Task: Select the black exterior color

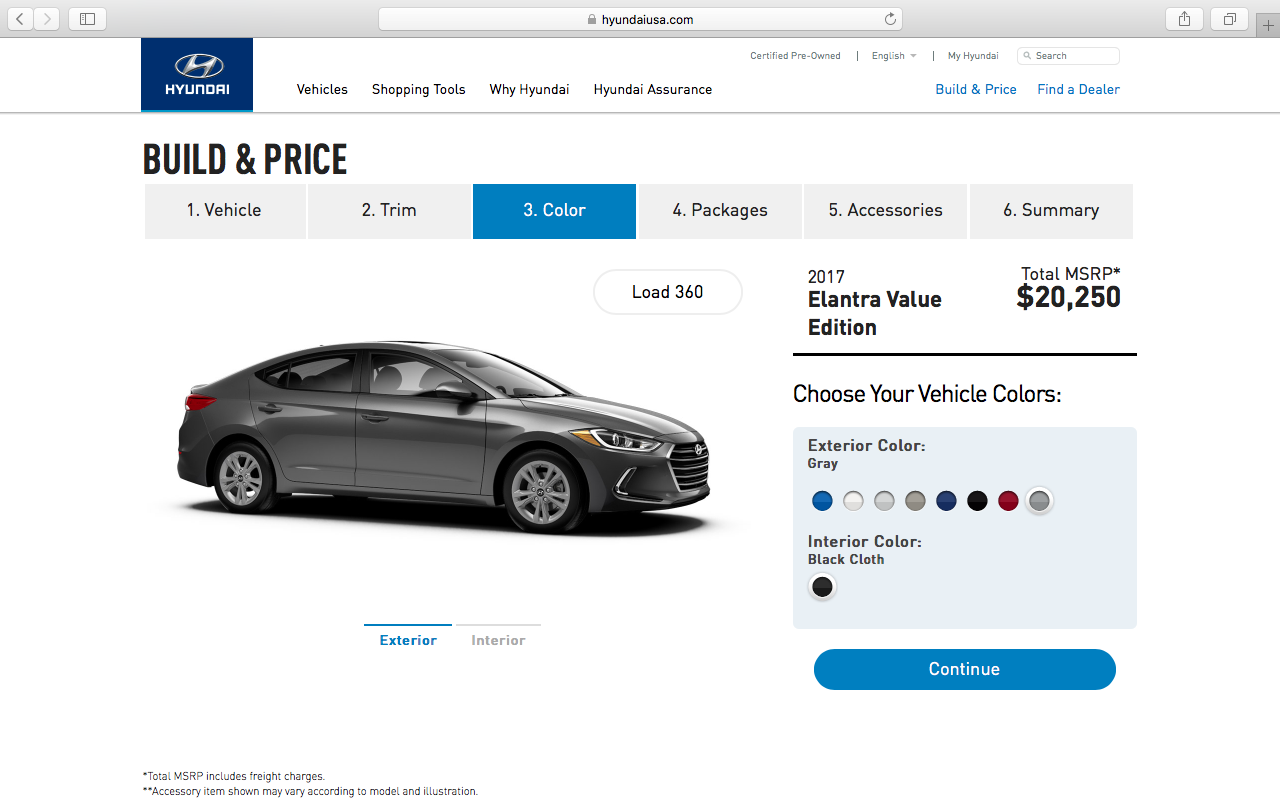Action: pos(977,501)
